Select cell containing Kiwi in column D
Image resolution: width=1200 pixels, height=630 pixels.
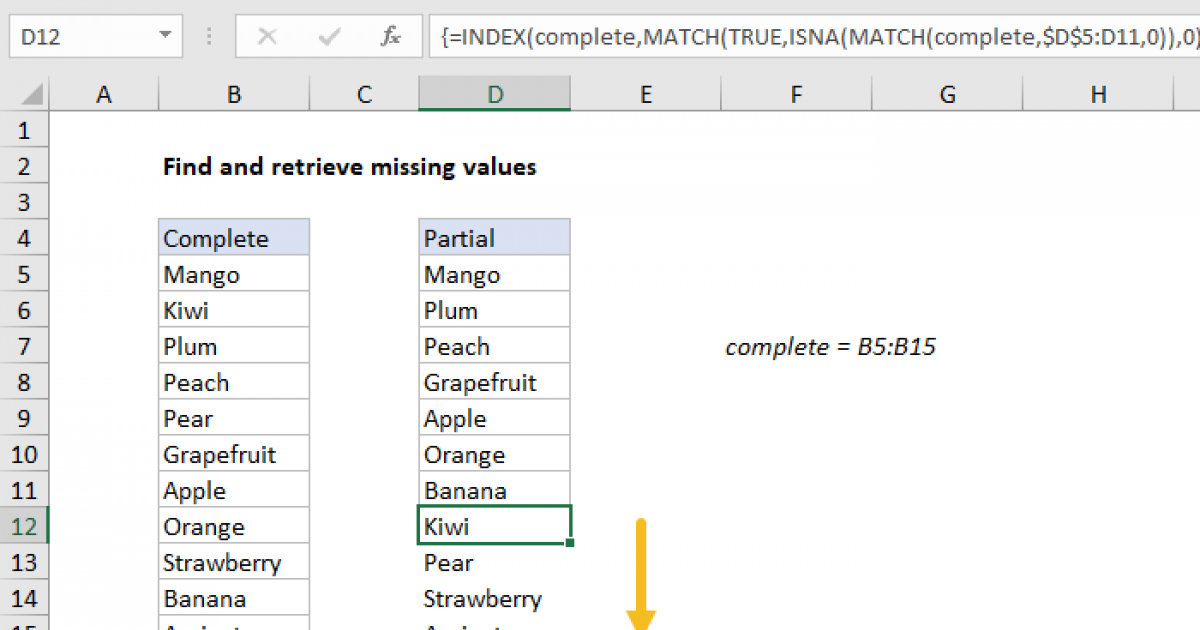(494, 525)
